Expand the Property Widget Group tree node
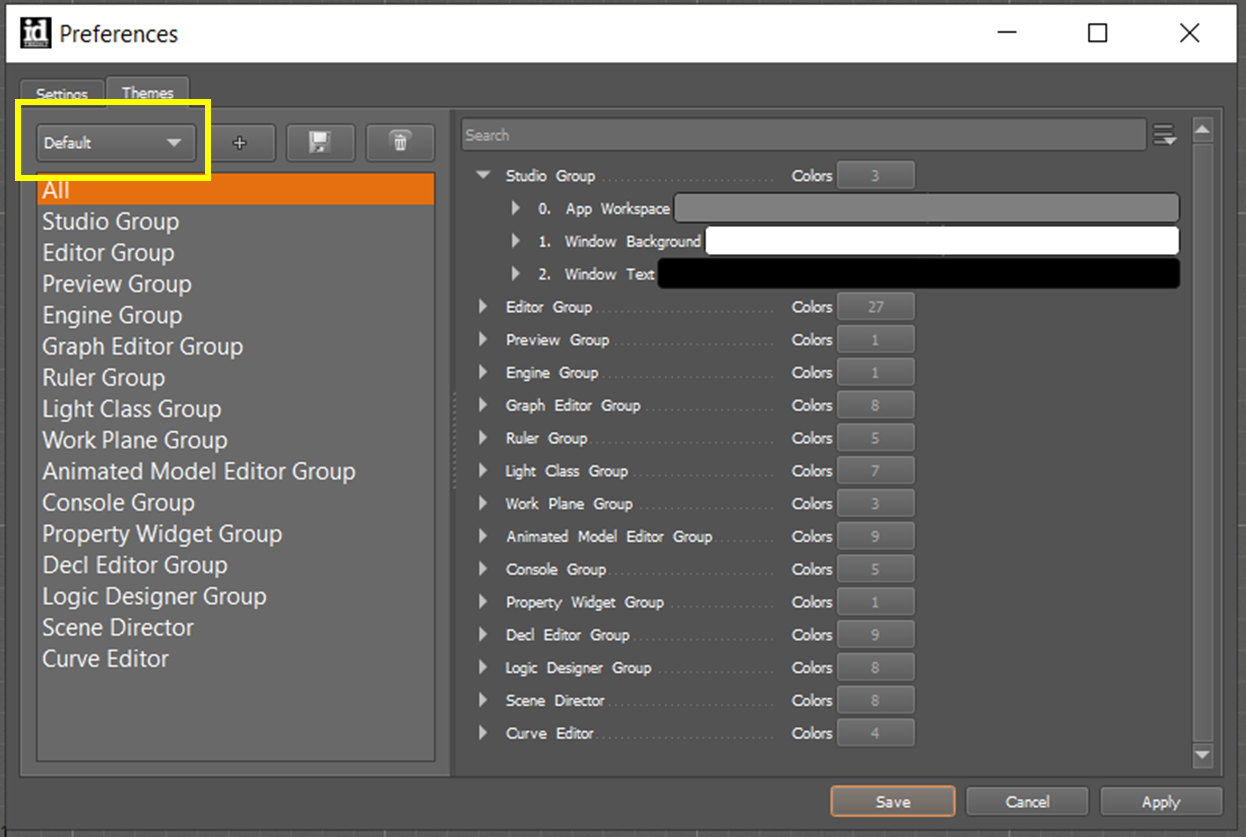1246x837 pixels. point(483,602)
